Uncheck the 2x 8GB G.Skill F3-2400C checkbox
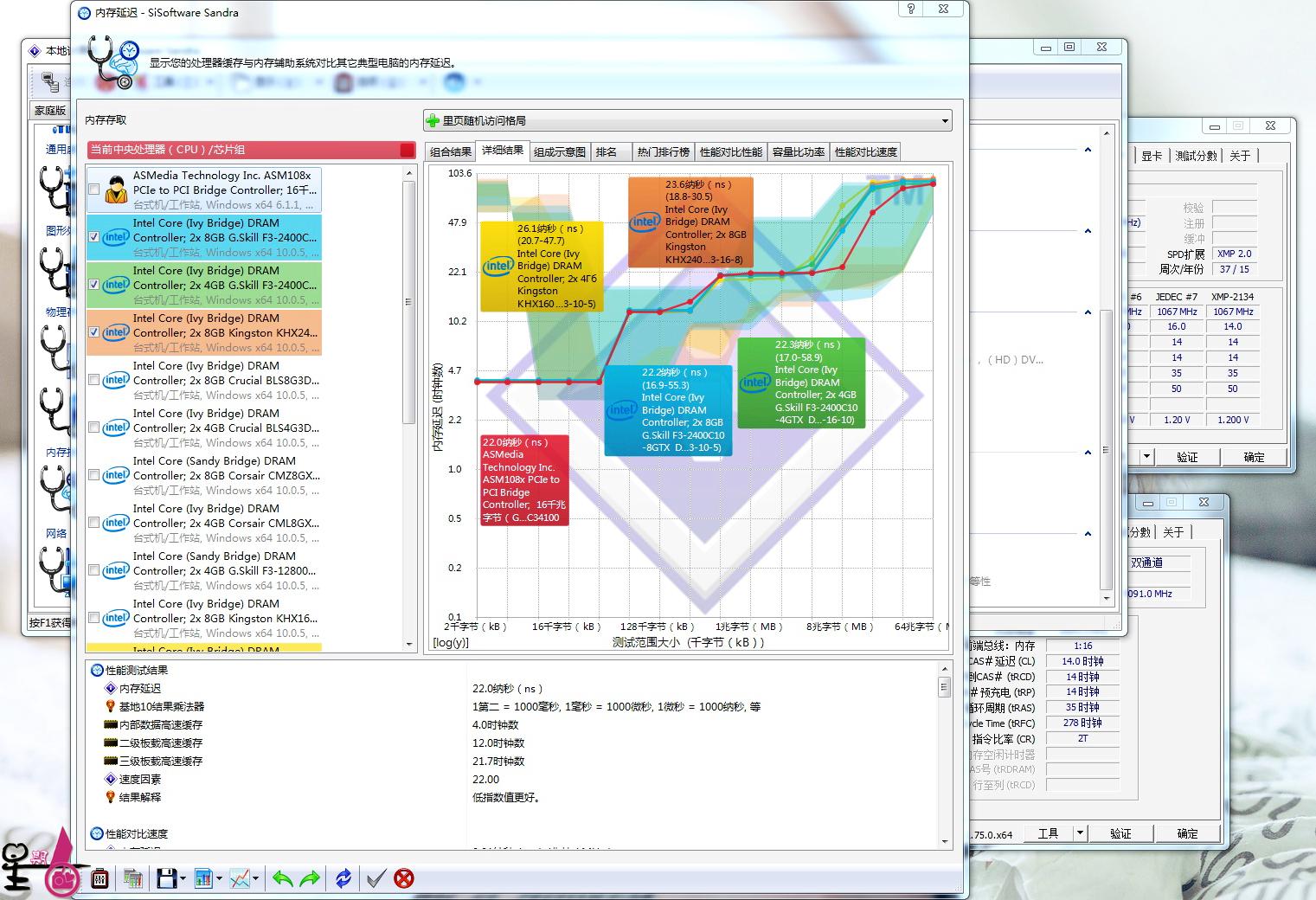 [93, 237]
